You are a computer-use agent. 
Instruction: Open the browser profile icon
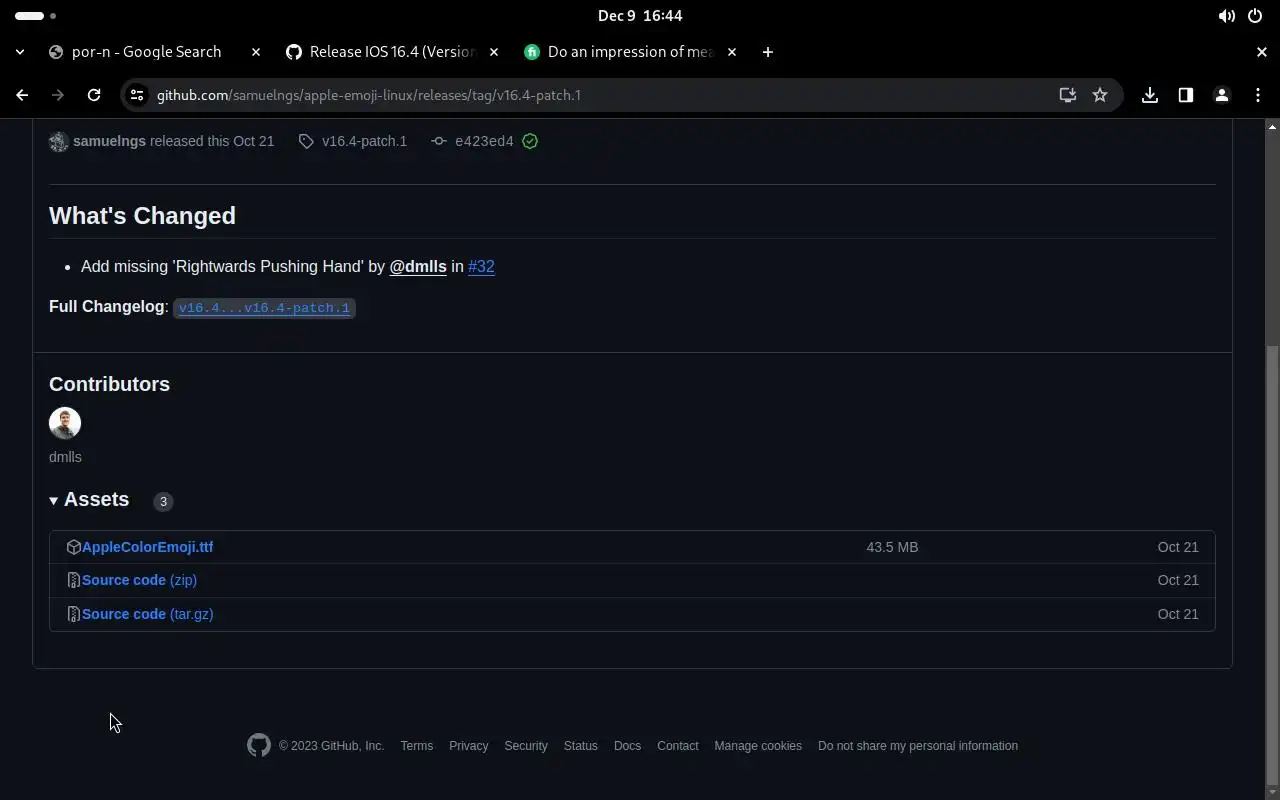coord(1222,95)
